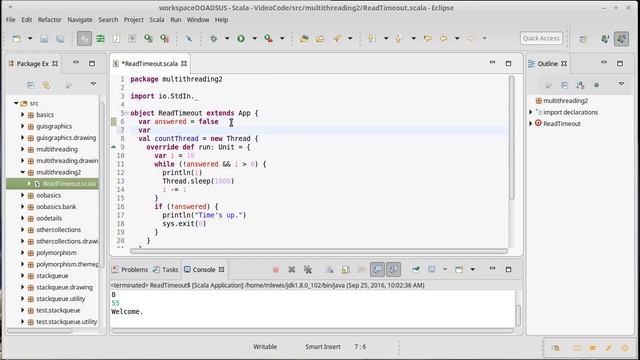Click the Last Edit Location icon
640x360 pixels.
pyautogui.click(x=427, y=38)
